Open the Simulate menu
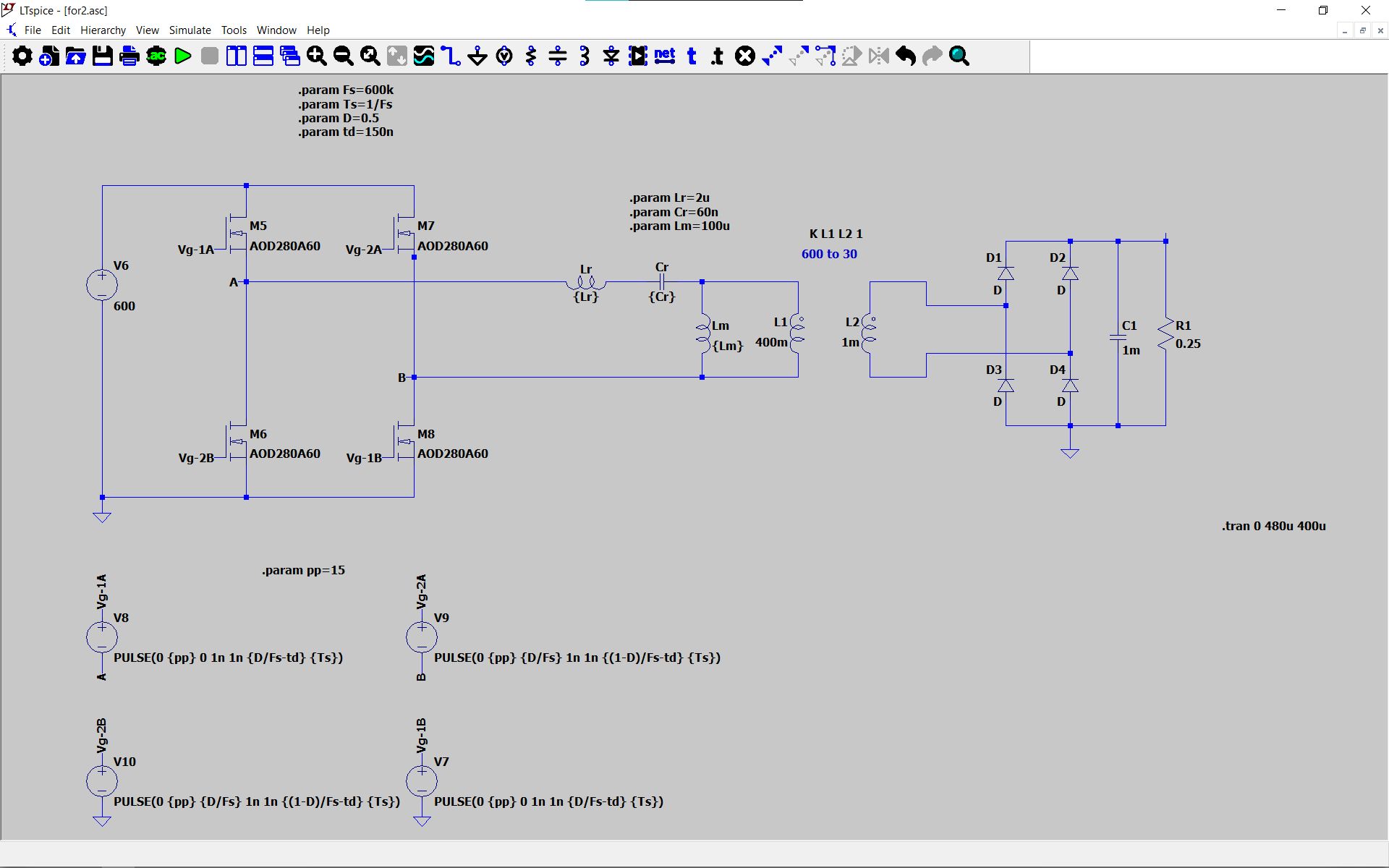 [x=190, y=30]
